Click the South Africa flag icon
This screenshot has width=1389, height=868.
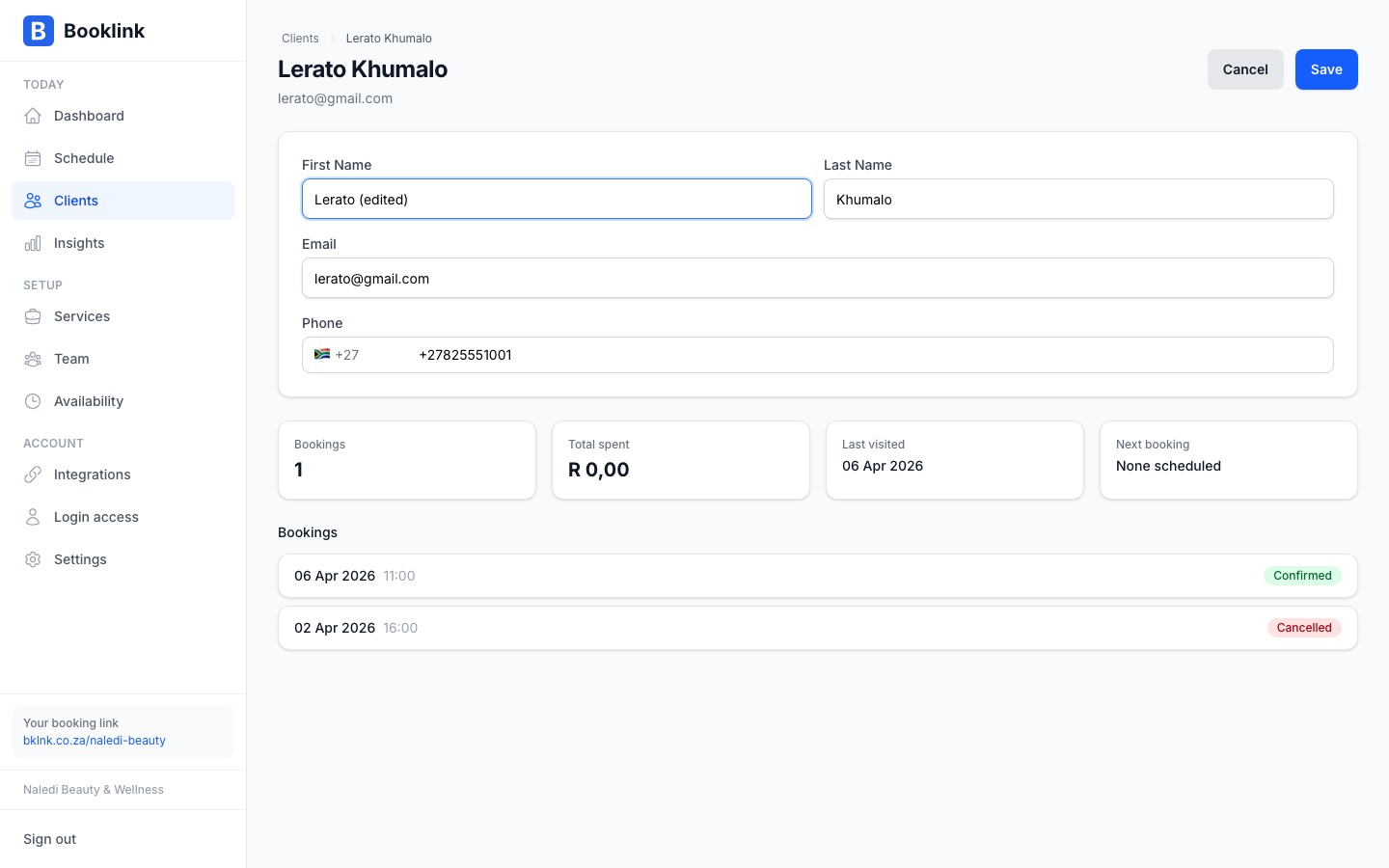(x=322, y=355)
